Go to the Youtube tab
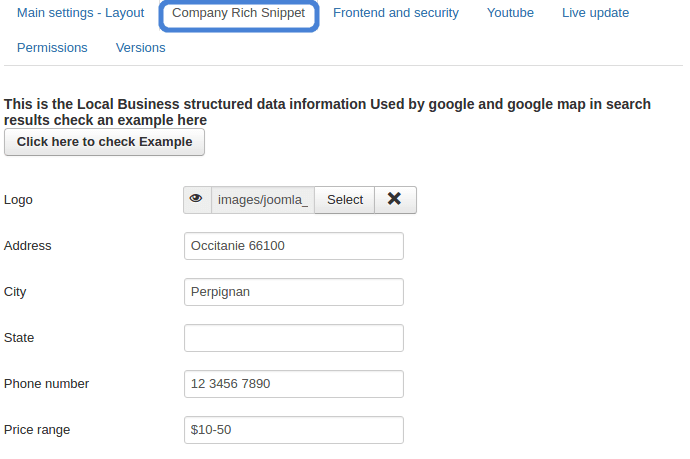This screenshot has width=690, height=459. tap(510, 13)
